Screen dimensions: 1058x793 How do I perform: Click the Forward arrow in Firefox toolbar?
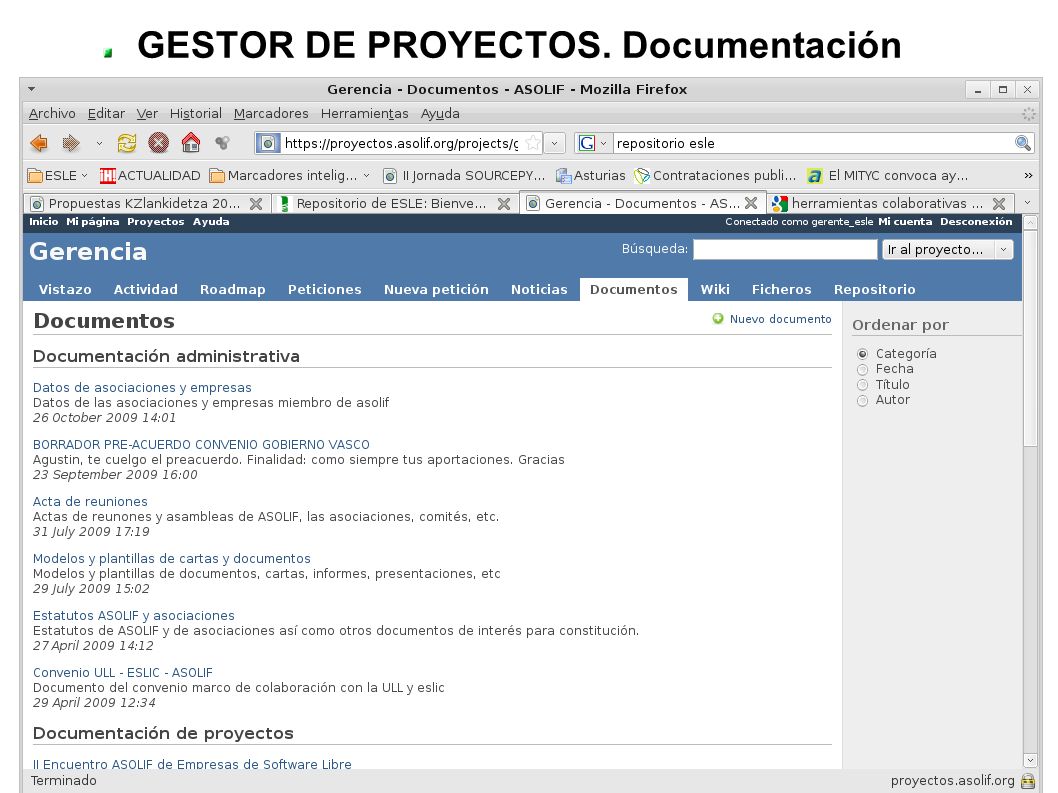pyautogui.click(x=71, y=143)
